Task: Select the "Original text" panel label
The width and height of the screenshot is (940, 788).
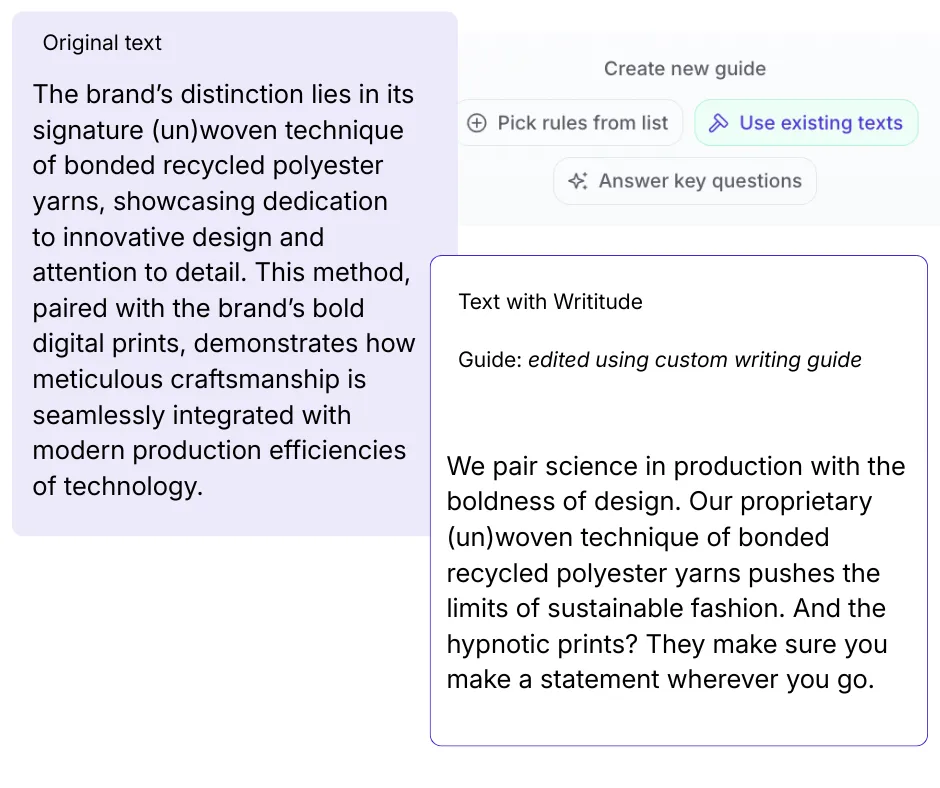Action: pyautogui.click(x=103, y=42)
